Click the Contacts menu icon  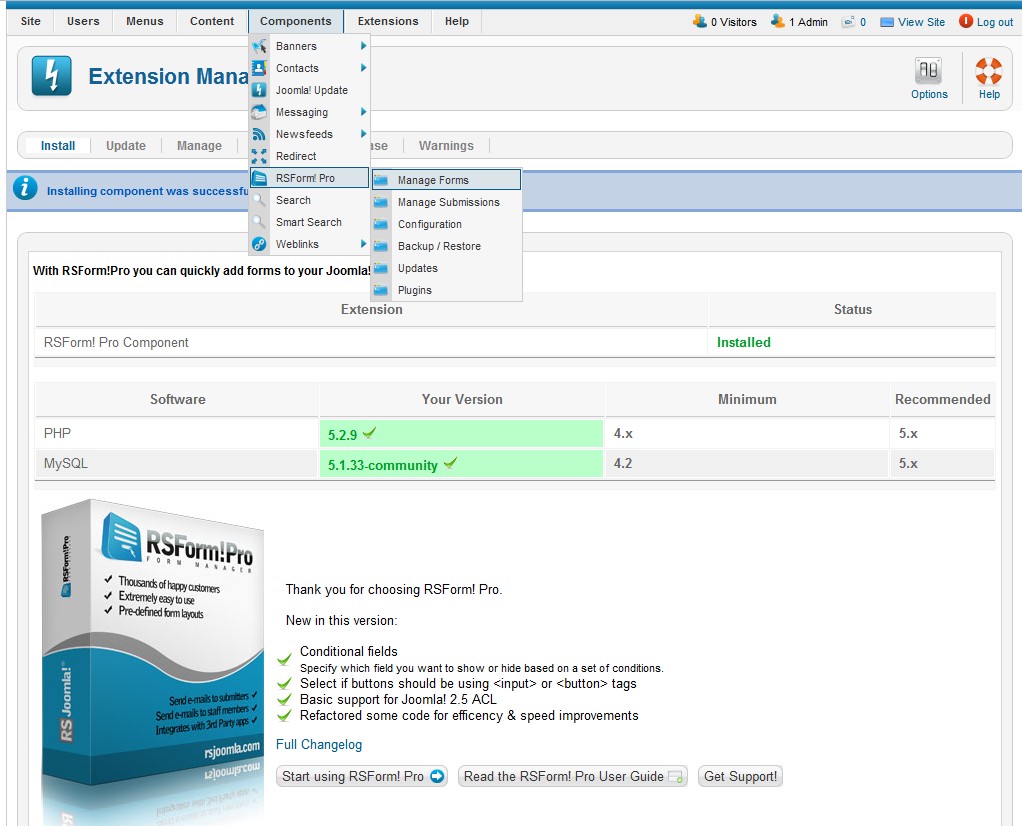(259, 68)
